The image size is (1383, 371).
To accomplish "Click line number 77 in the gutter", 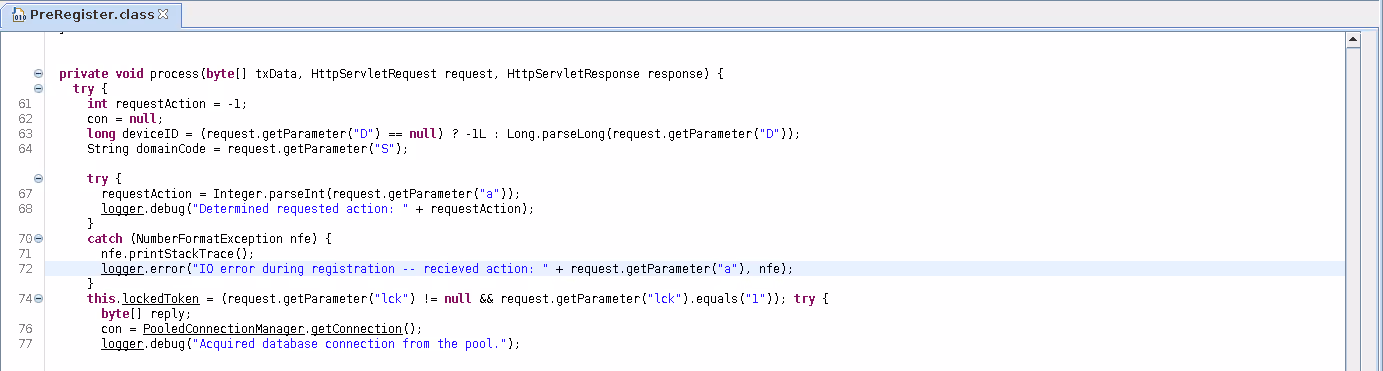I will [x=25, y=344].
